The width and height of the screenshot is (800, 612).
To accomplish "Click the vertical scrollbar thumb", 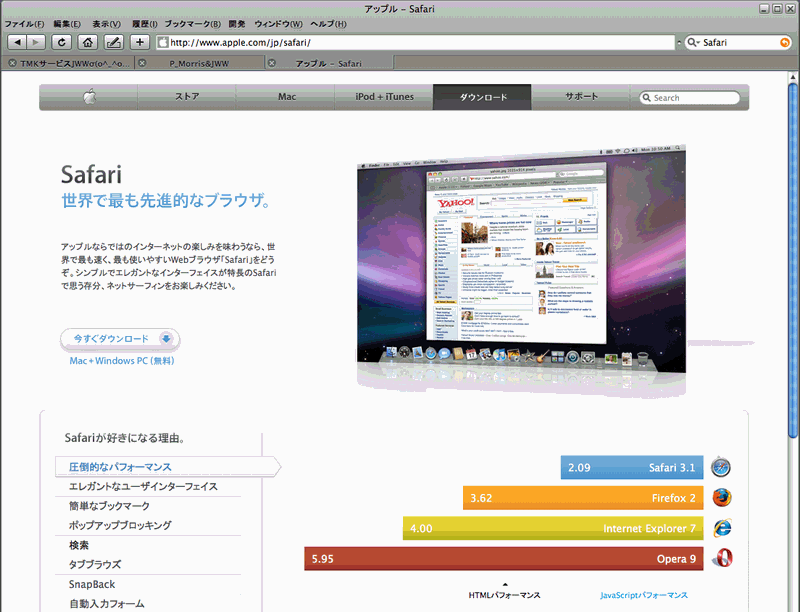I will pos(793,260).
